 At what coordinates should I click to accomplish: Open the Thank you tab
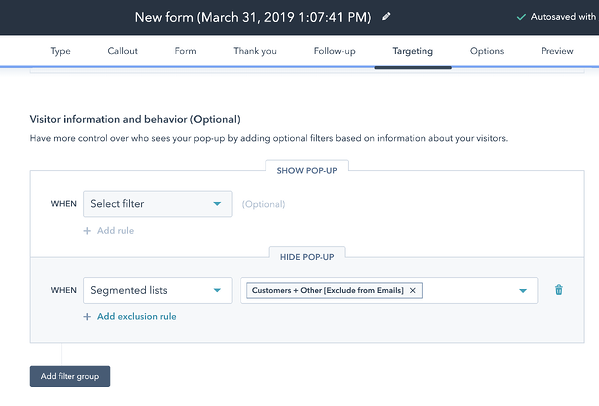(255, 51)
